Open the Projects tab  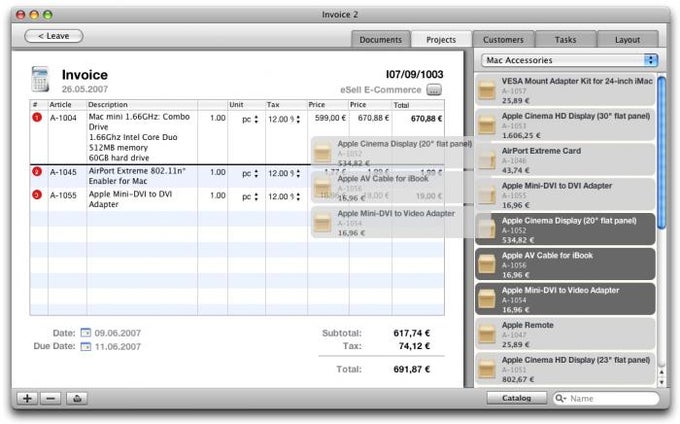441,39
